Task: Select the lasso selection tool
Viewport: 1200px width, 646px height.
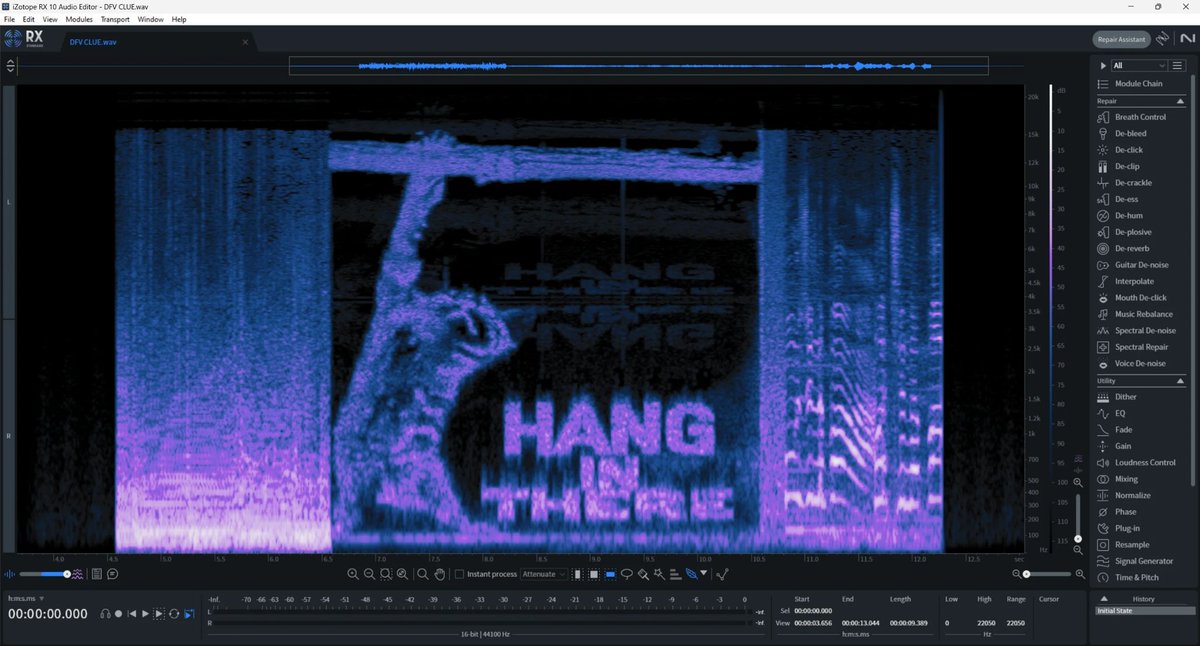Action: 627,574
